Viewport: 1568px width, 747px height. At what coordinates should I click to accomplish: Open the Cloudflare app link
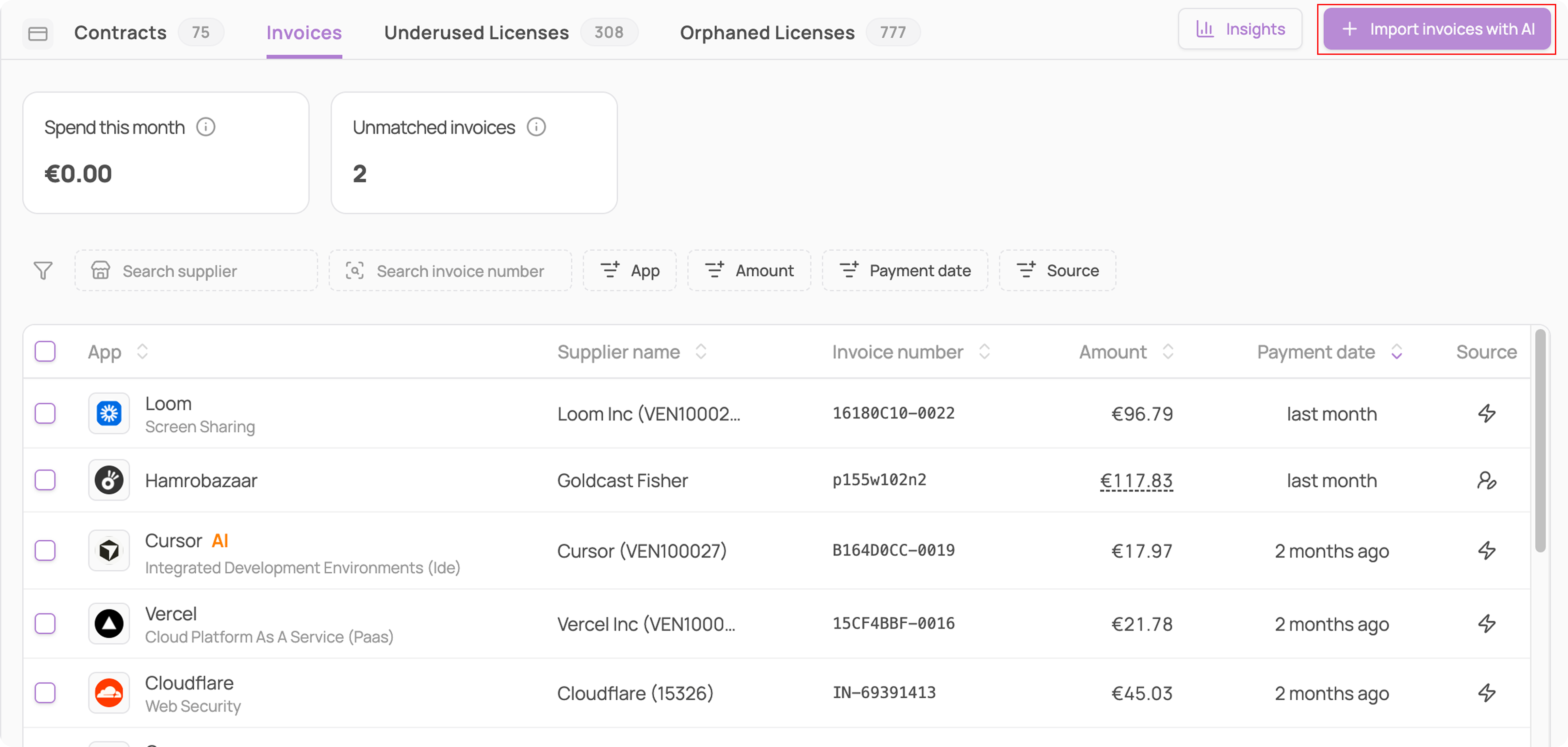pyautogui.click(x=189, y=683)
